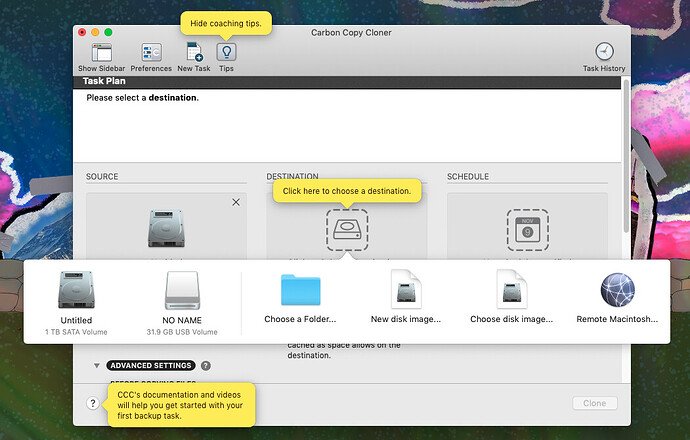This screenshot has width=690, height=440.
Task: Click the source hard drive icon
Action: (166, 228)
